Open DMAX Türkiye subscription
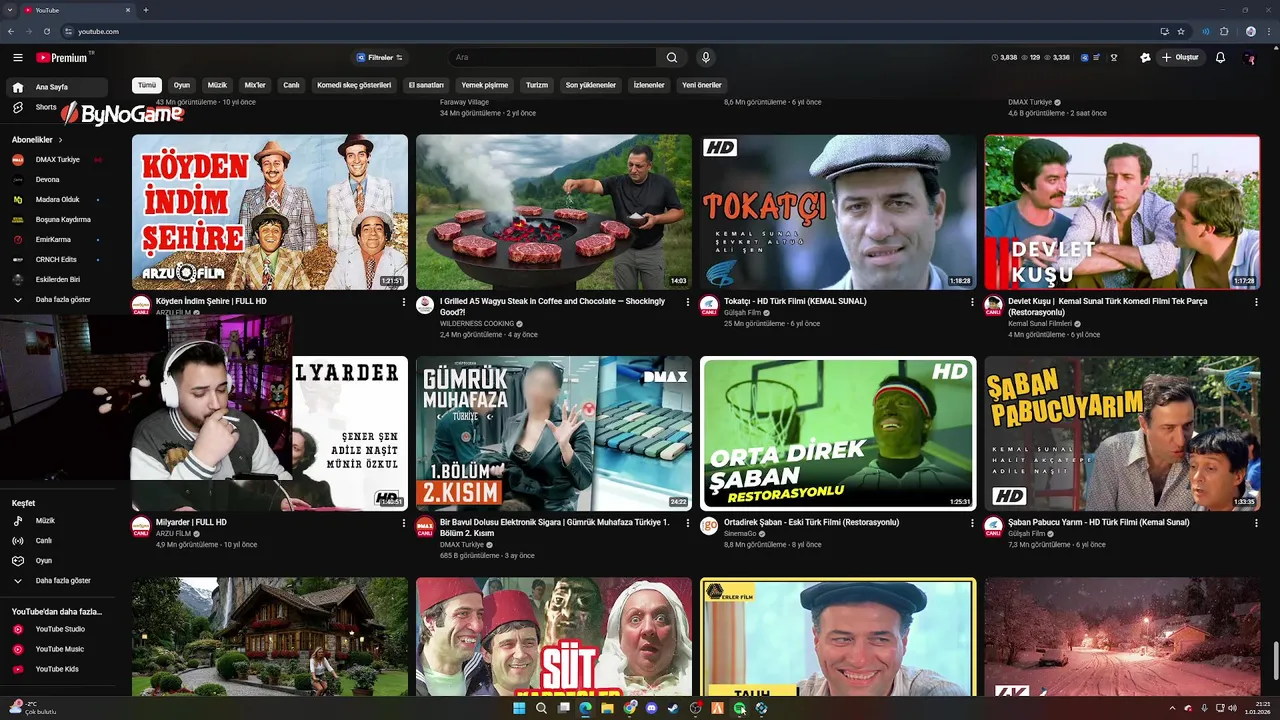The width and height of the screenshot is (1280, 720). click(x=57, y=159)
